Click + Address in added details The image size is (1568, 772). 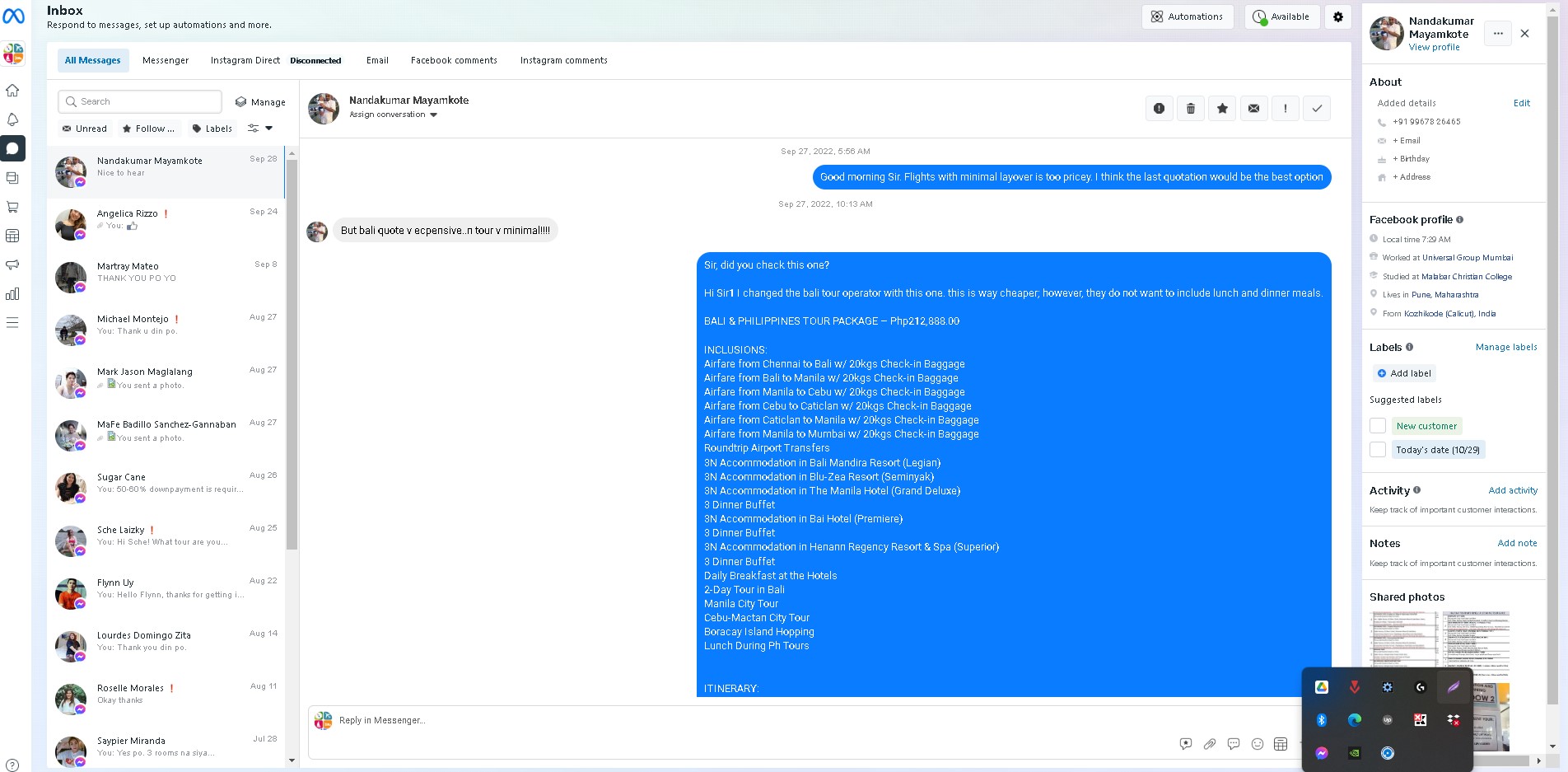1412,177
